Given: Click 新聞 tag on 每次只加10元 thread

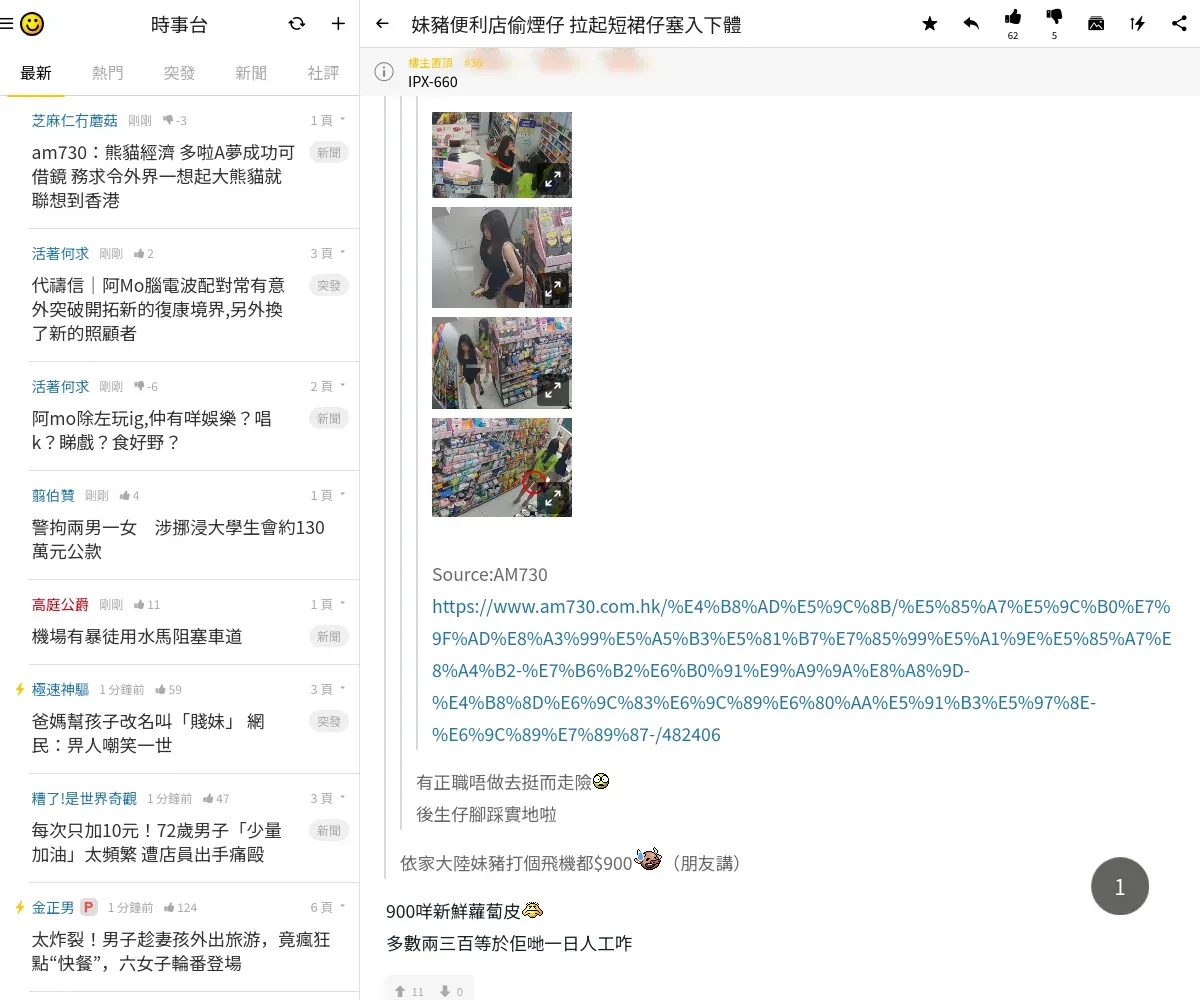Looking at the screenshot, I should click(x=329, y=830).
